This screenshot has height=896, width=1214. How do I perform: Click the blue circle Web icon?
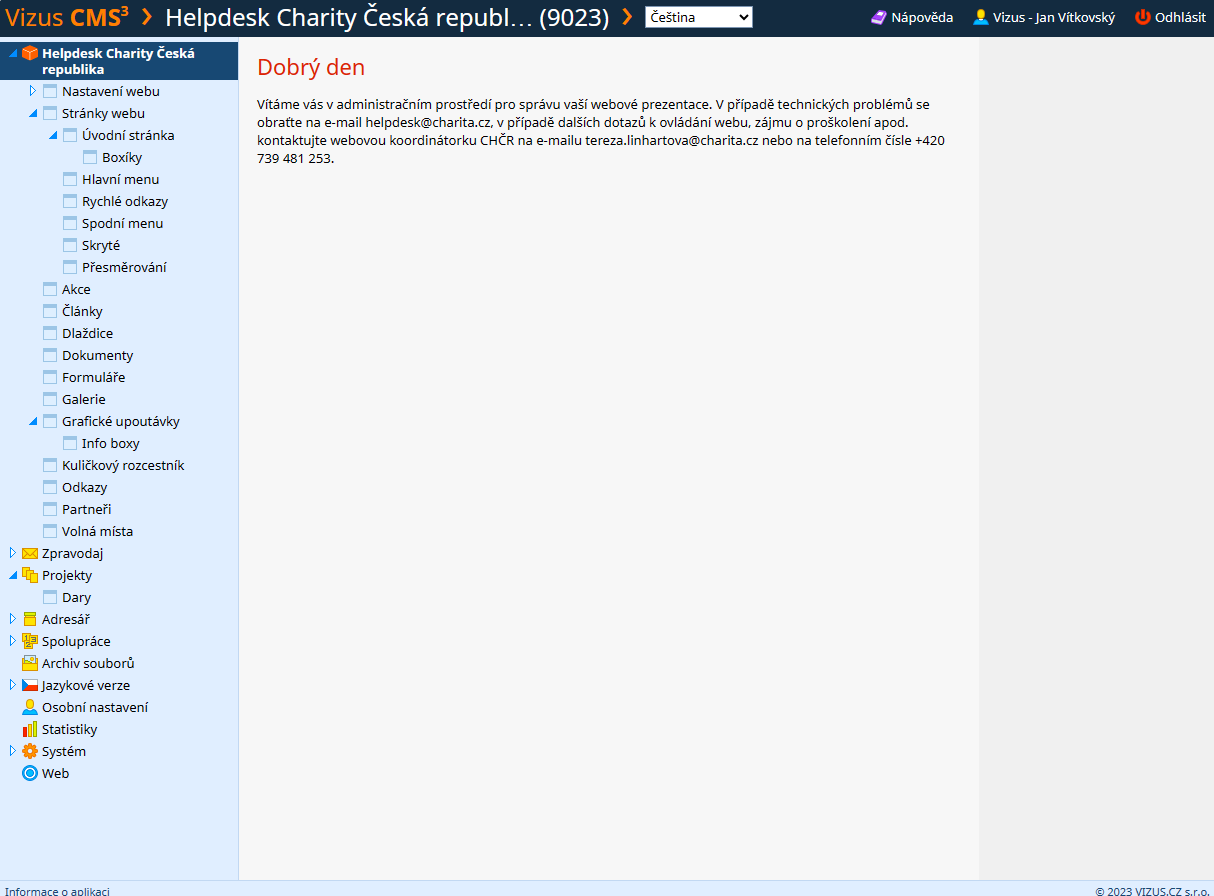click(30, 773)
